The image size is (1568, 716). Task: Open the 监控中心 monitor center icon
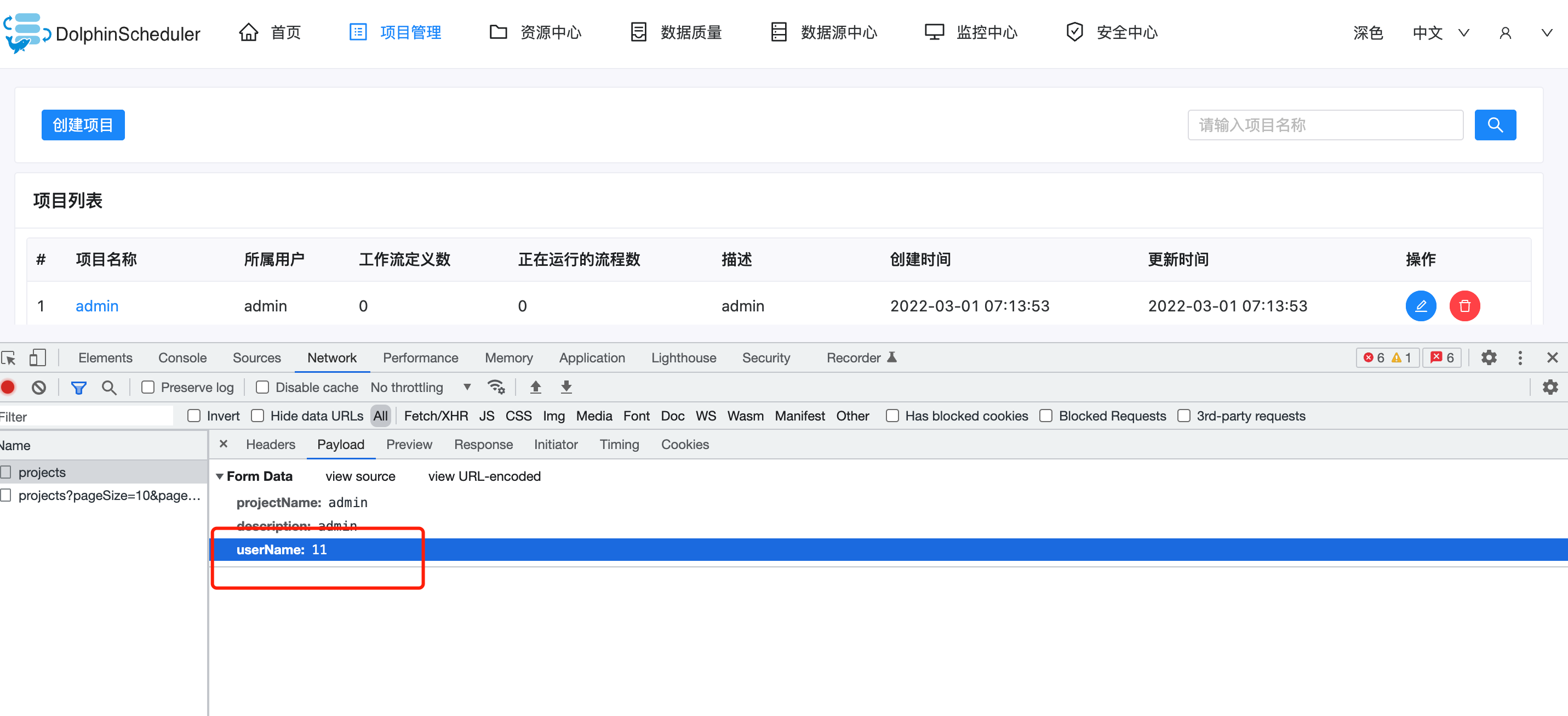[934, 32]
